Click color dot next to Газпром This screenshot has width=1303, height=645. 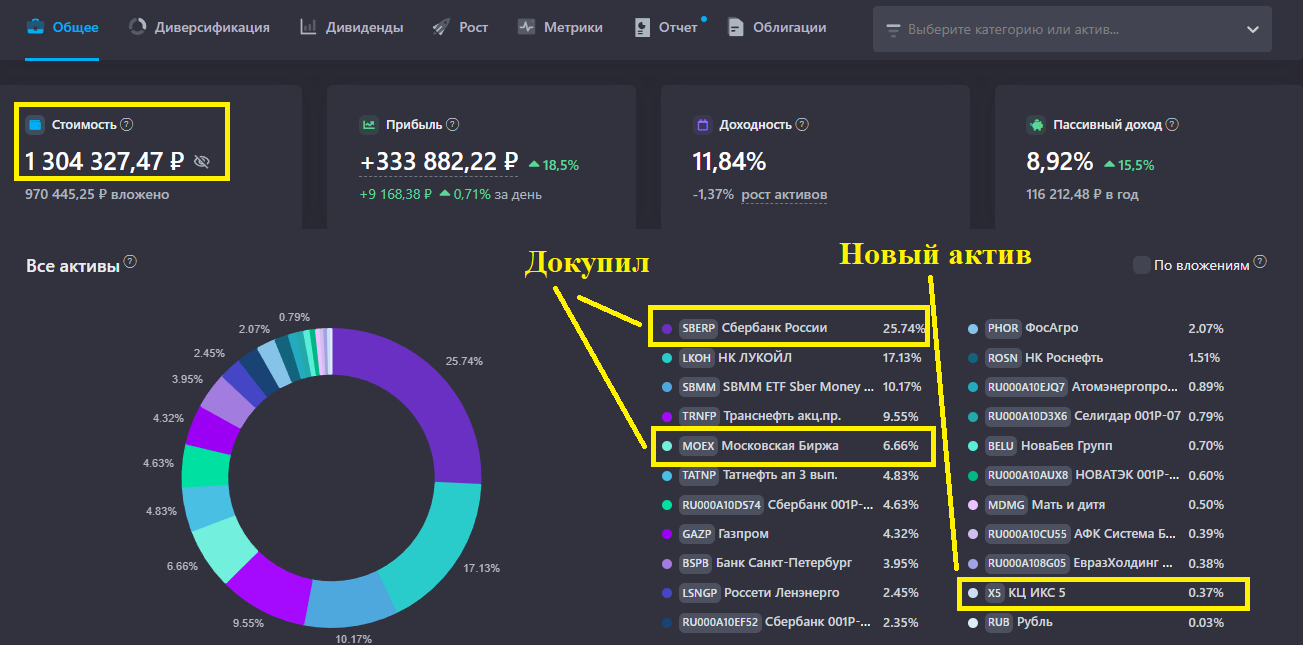tap(666, 534)
